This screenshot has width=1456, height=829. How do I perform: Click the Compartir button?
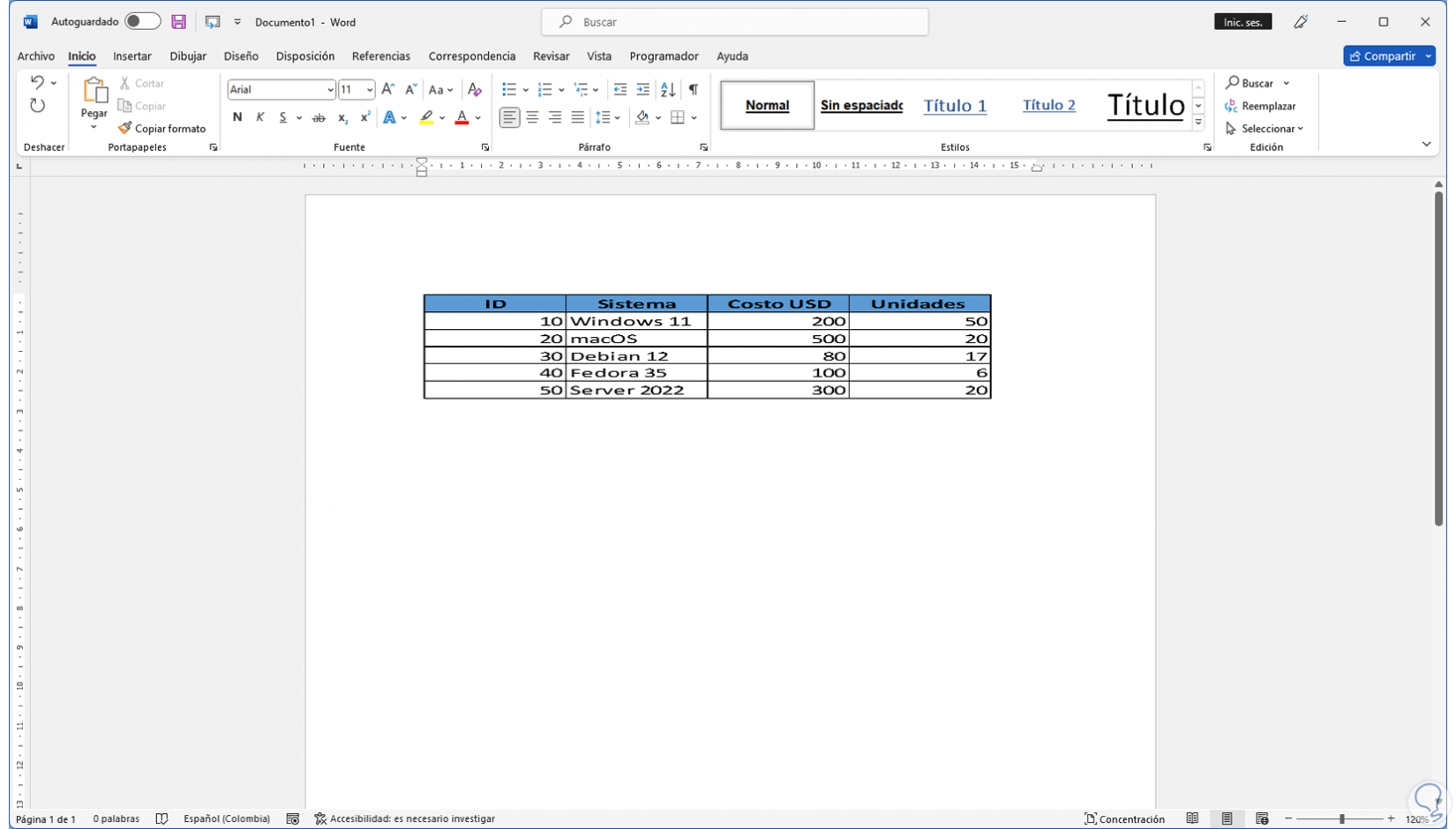1383,56
